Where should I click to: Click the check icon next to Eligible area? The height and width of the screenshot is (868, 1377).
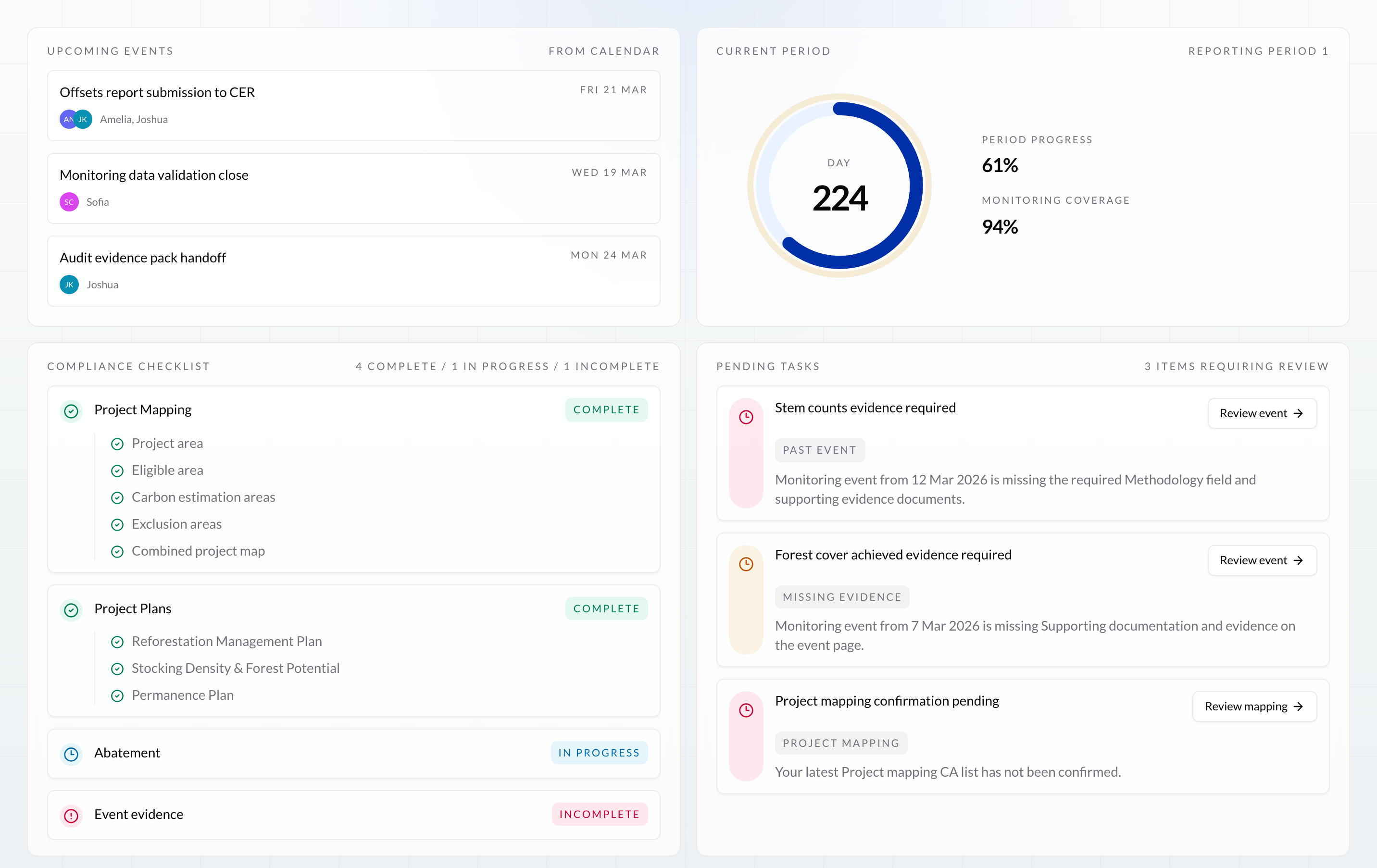[117, 471]
